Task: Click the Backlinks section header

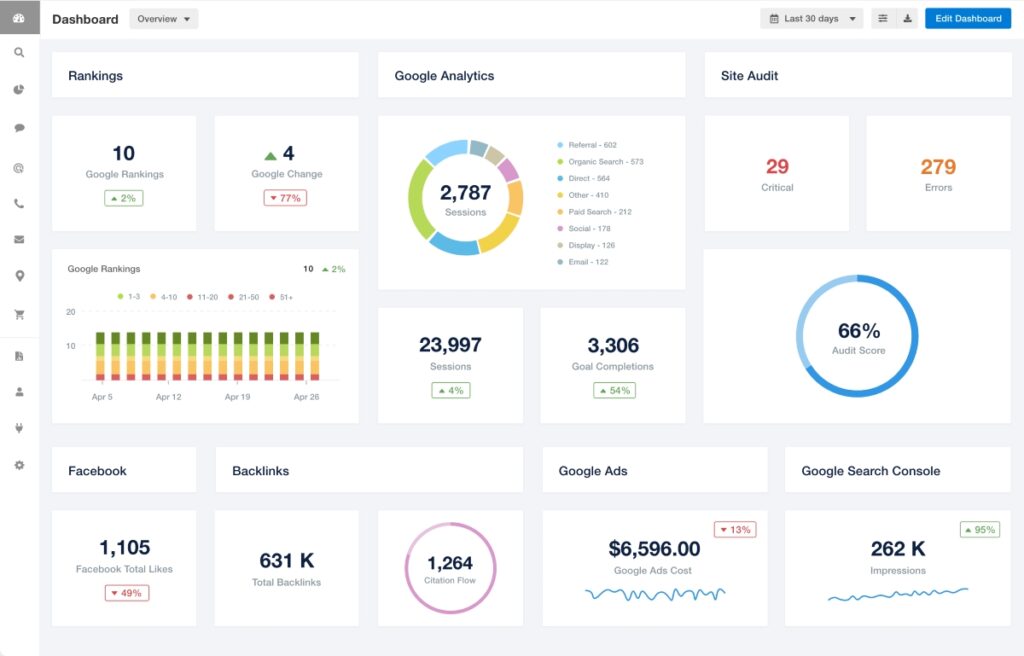Action: tap(369, 470)
